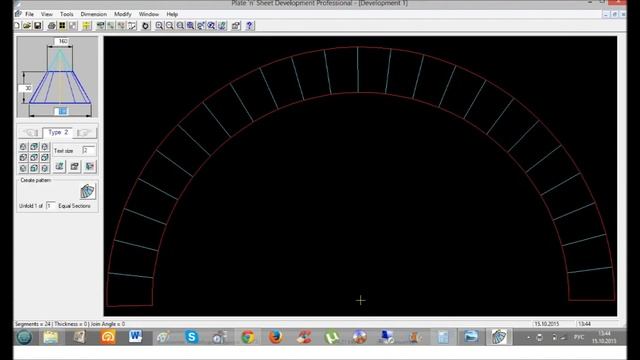Click the Open folder toolbar icon
Screen dimensions: 640x360
[x=27, y=26]
